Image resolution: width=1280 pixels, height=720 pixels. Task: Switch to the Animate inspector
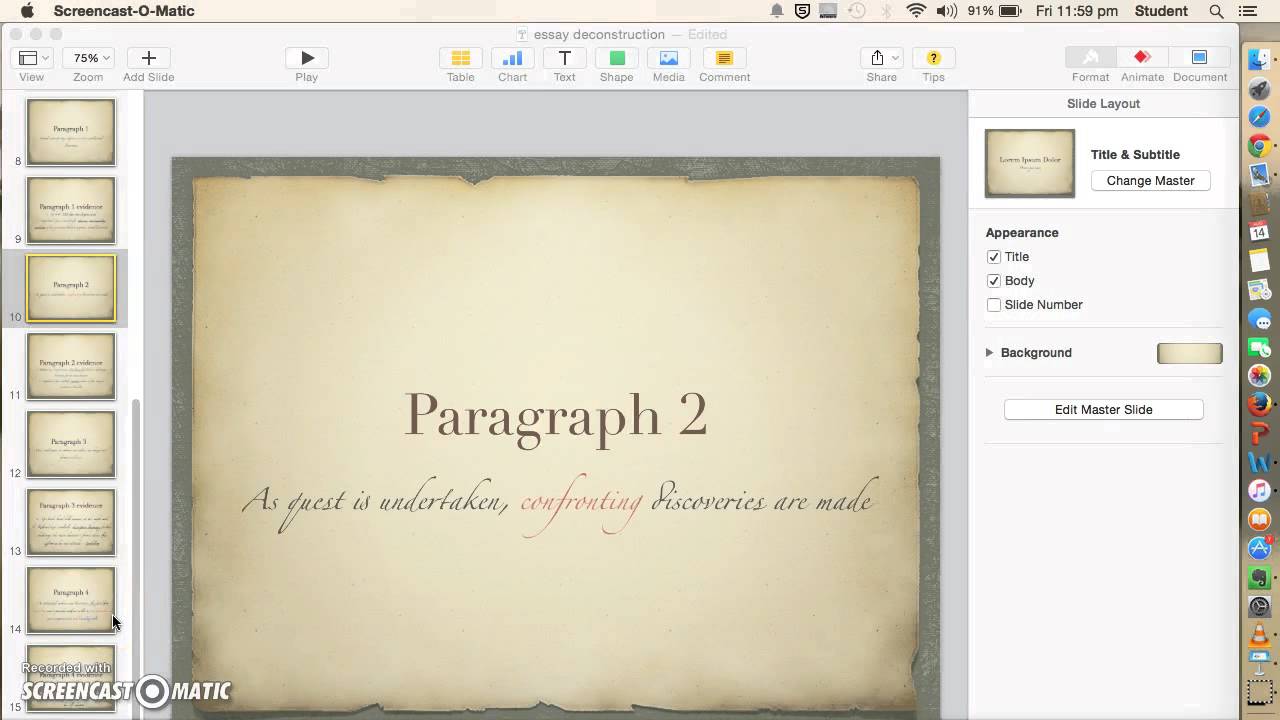click(1142, 57)
